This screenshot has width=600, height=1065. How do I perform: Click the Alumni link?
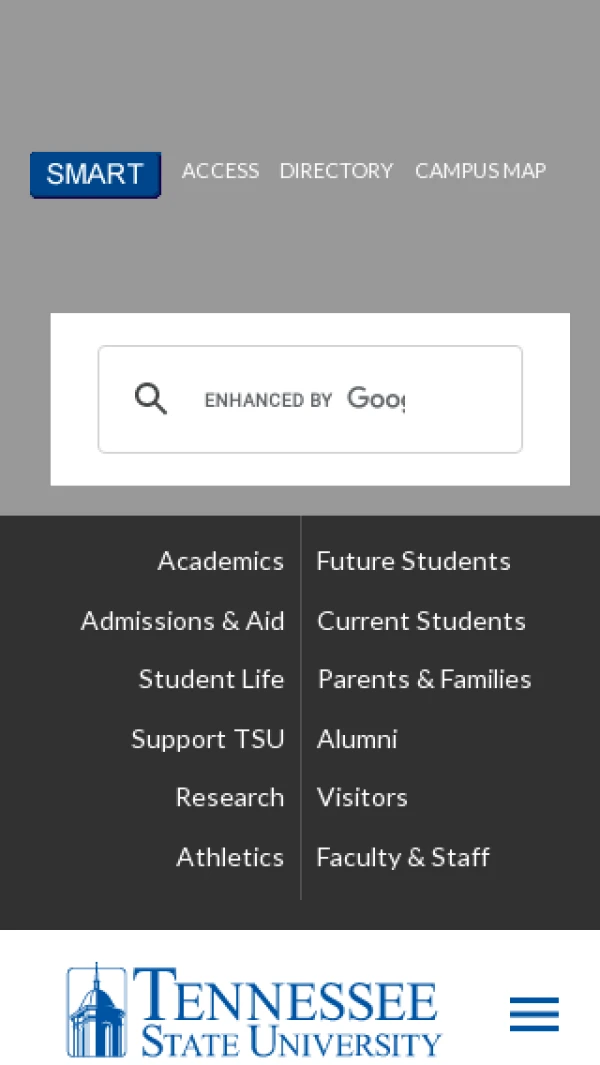pos(357,739)
